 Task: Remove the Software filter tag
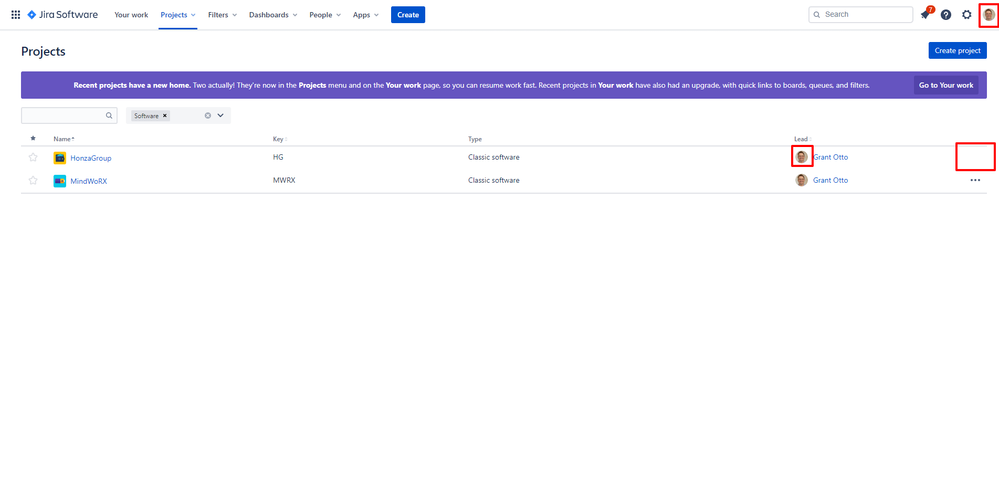165,115
